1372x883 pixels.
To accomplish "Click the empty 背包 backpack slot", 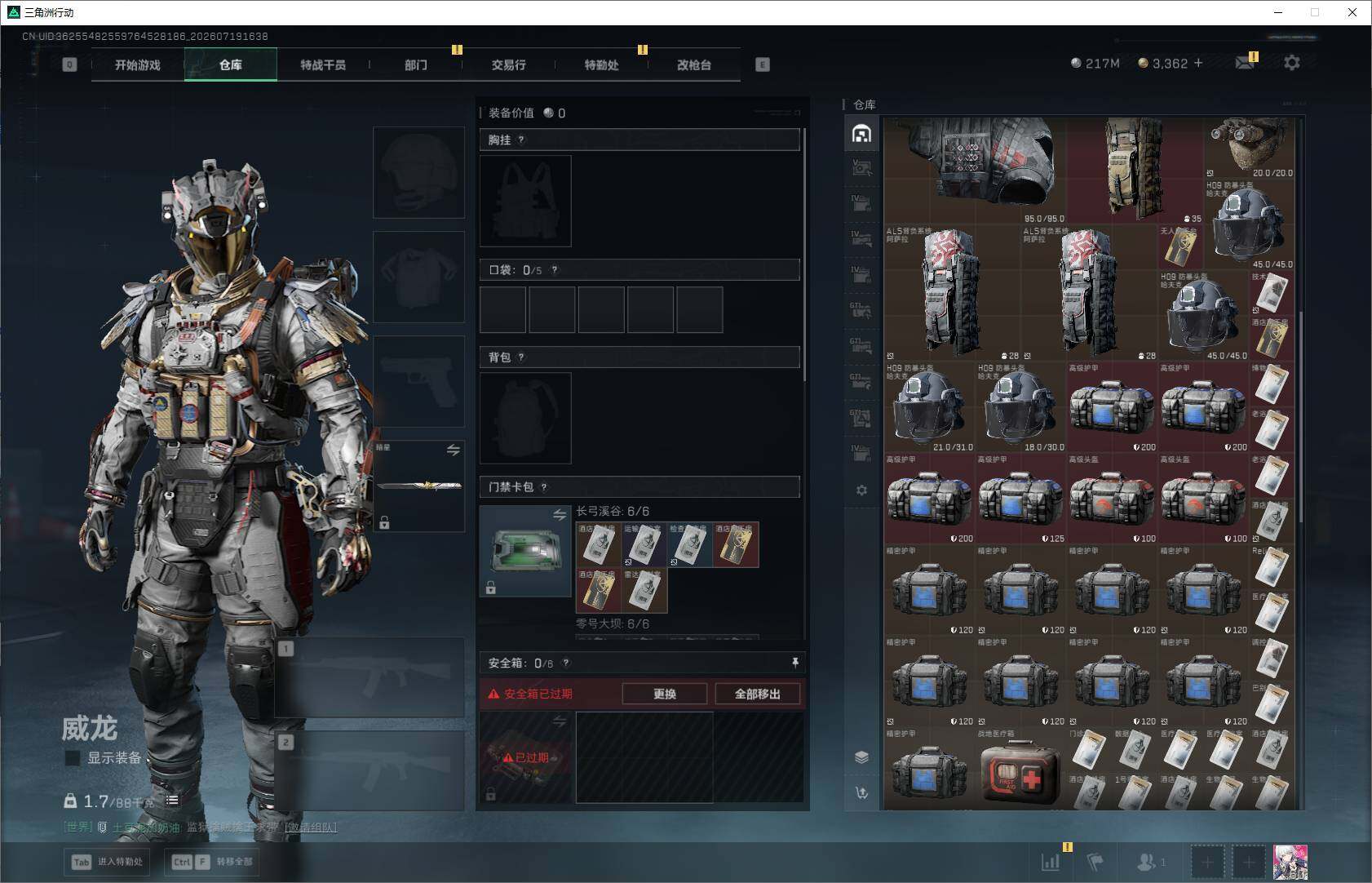I will (x=525, y=418).
